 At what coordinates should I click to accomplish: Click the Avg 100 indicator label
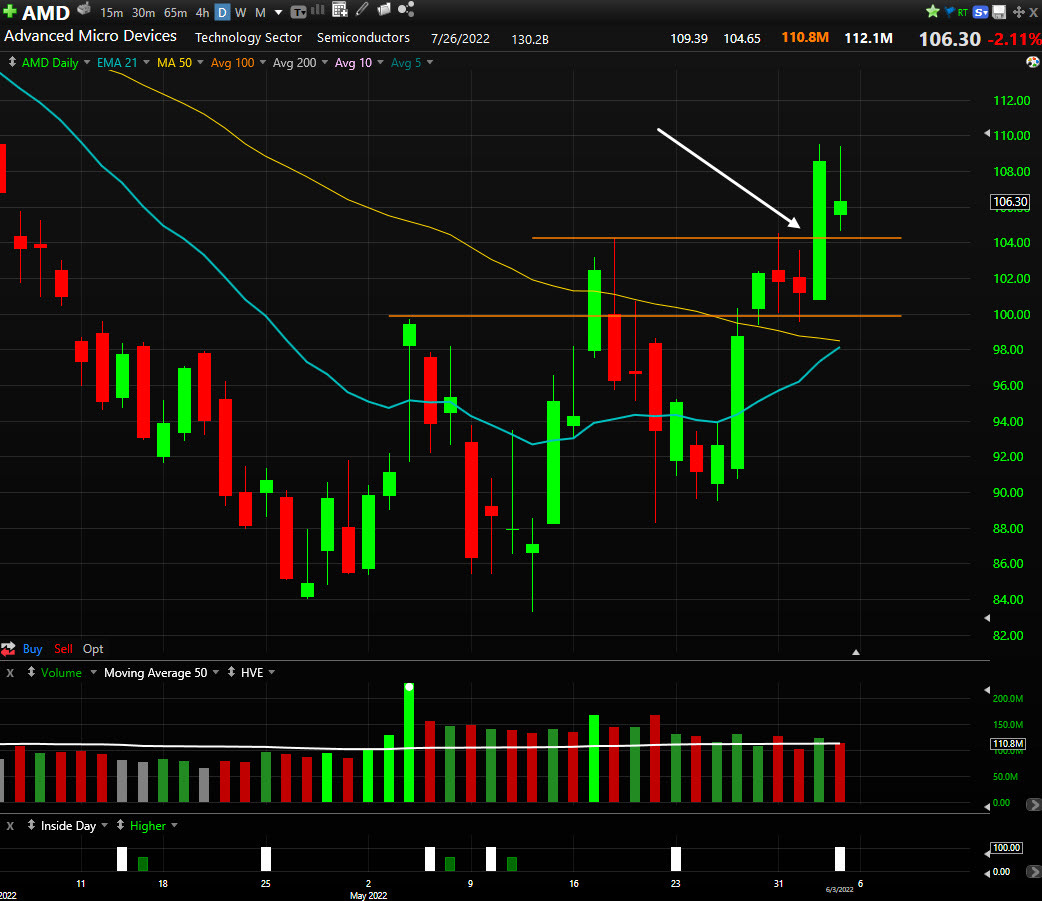(233, 62)
